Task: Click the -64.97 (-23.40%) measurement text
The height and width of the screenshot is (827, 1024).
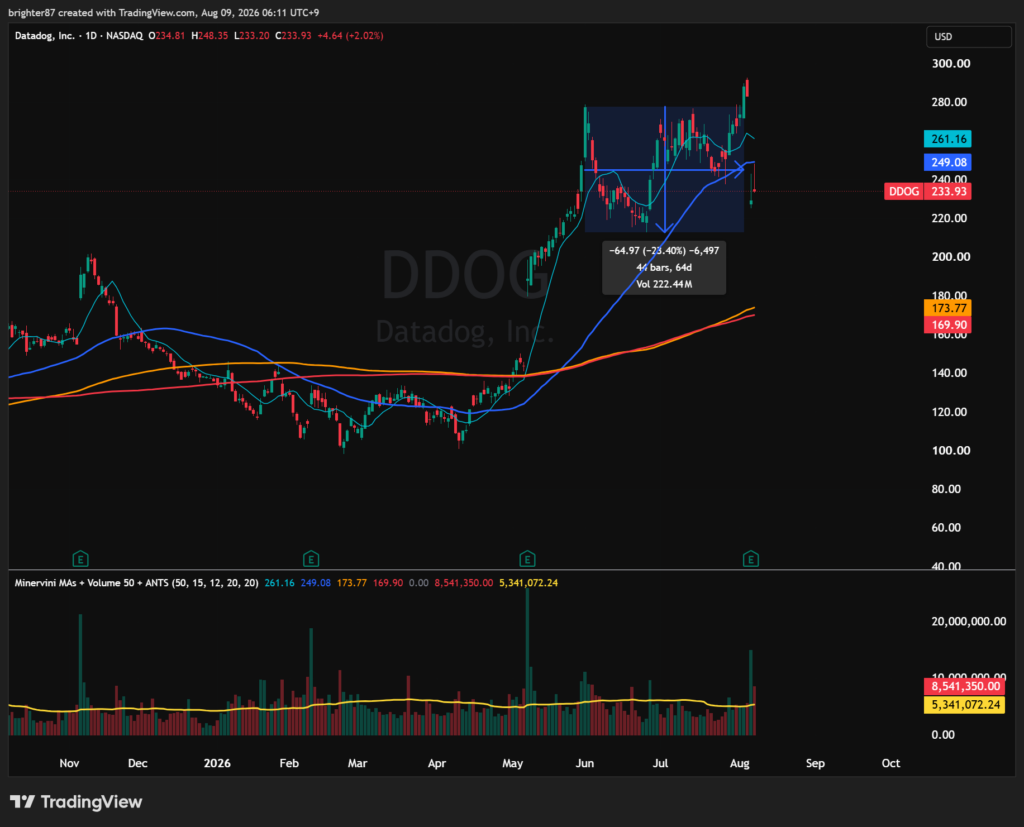Action: [x=664, y=251]
